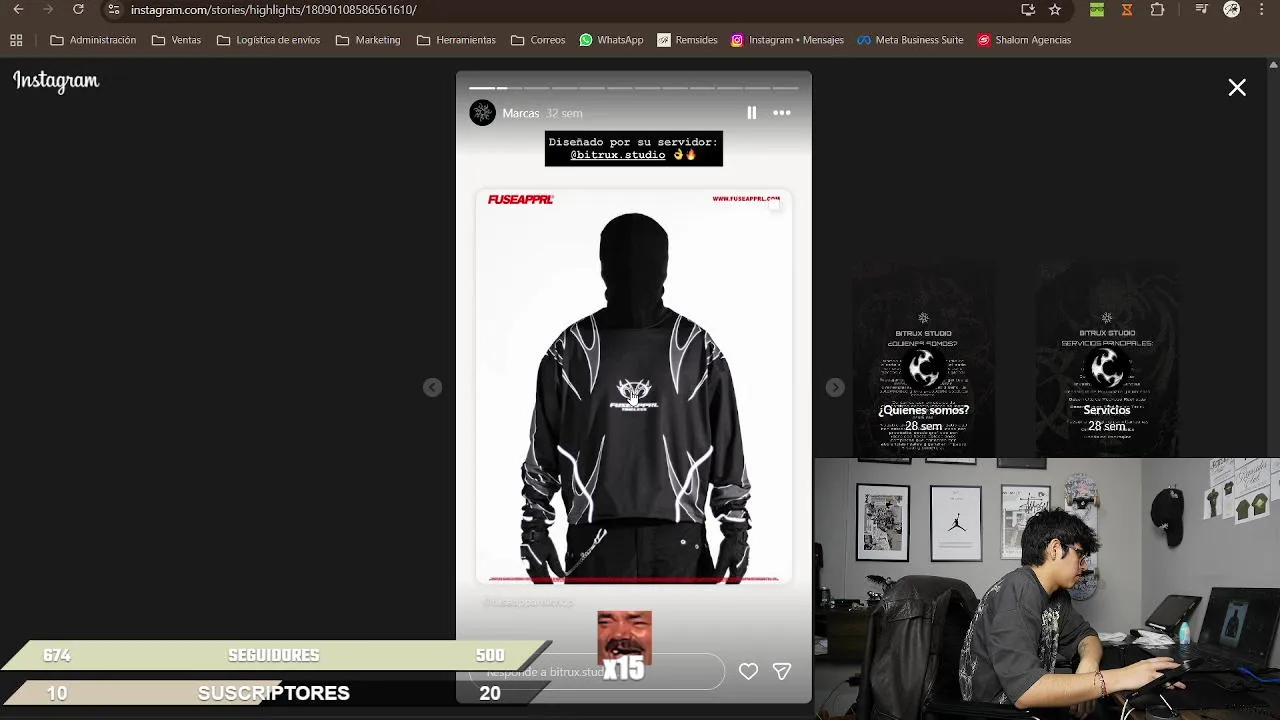Viewport: 1280px width, 720px height.
Task: Open Meta Business Suite bookmark
Action: point(910,40)
